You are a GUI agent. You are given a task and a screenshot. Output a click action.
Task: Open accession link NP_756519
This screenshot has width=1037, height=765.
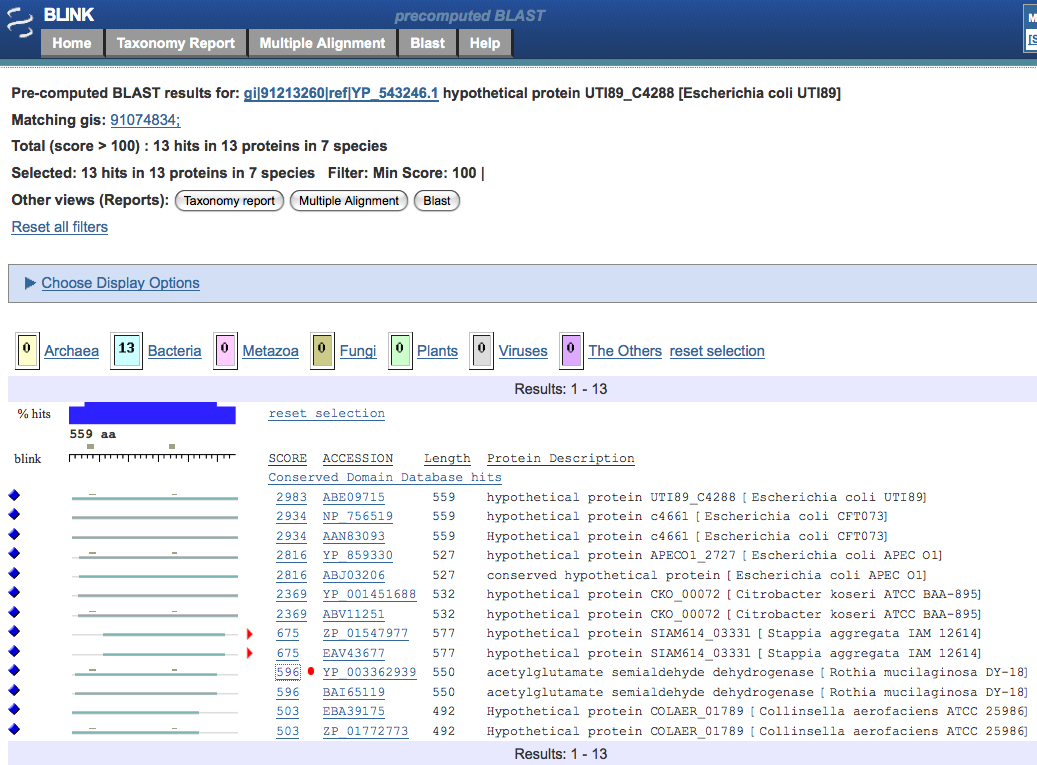(357, 516)
